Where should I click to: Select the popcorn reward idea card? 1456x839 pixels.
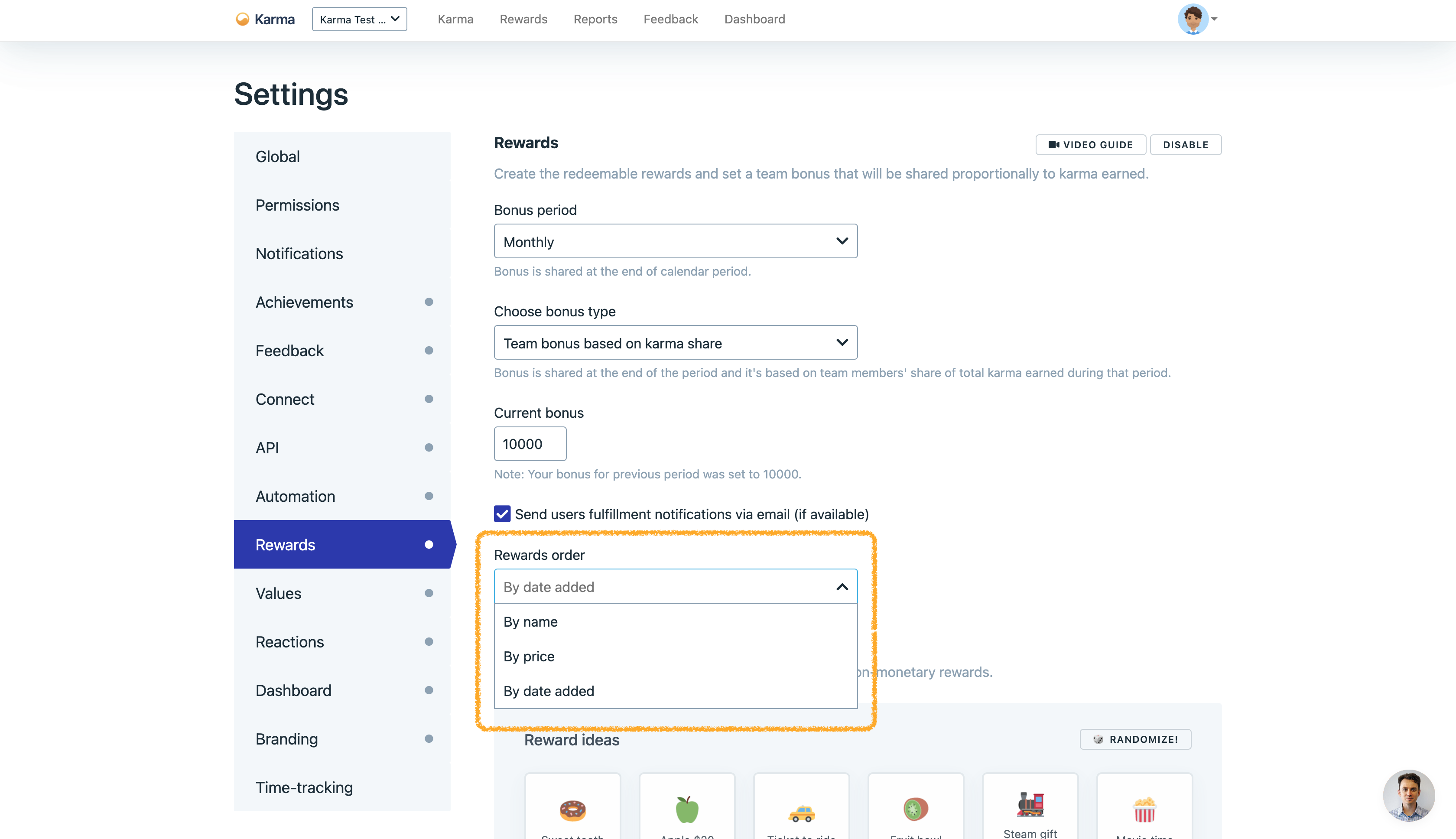[1144, 810]
